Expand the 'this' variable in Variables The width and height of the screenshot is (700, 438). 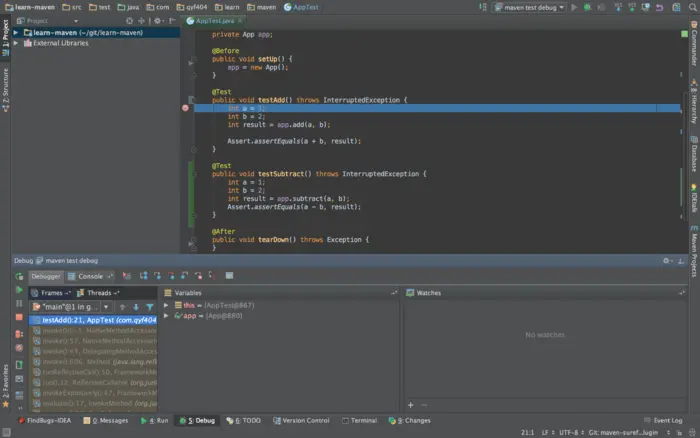166,305
